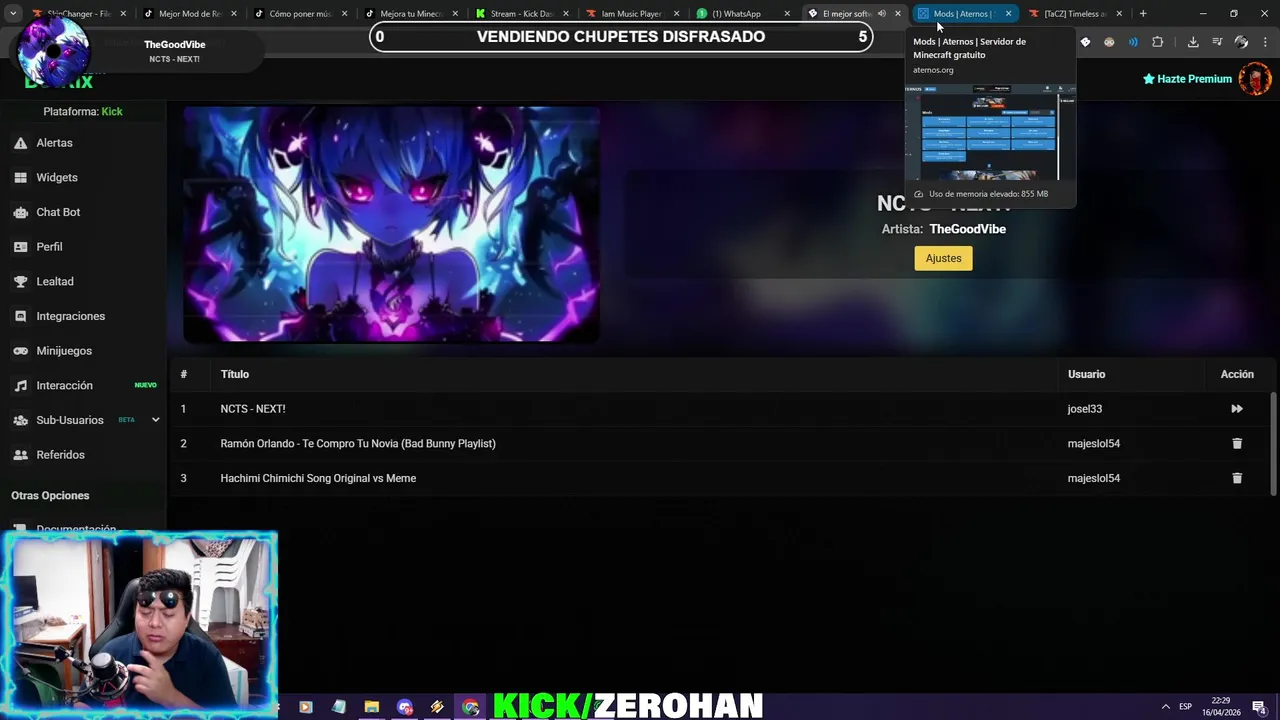Click the Usuario column header
This screenshot has height=720, width=1280.
[1086, 374]
